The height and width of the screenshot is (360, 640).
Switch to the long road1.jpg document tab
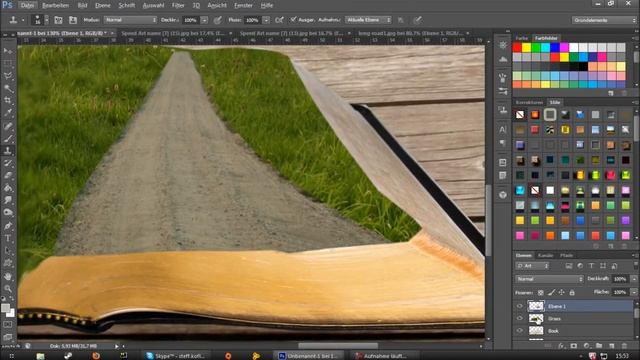[x=410, y=33]
